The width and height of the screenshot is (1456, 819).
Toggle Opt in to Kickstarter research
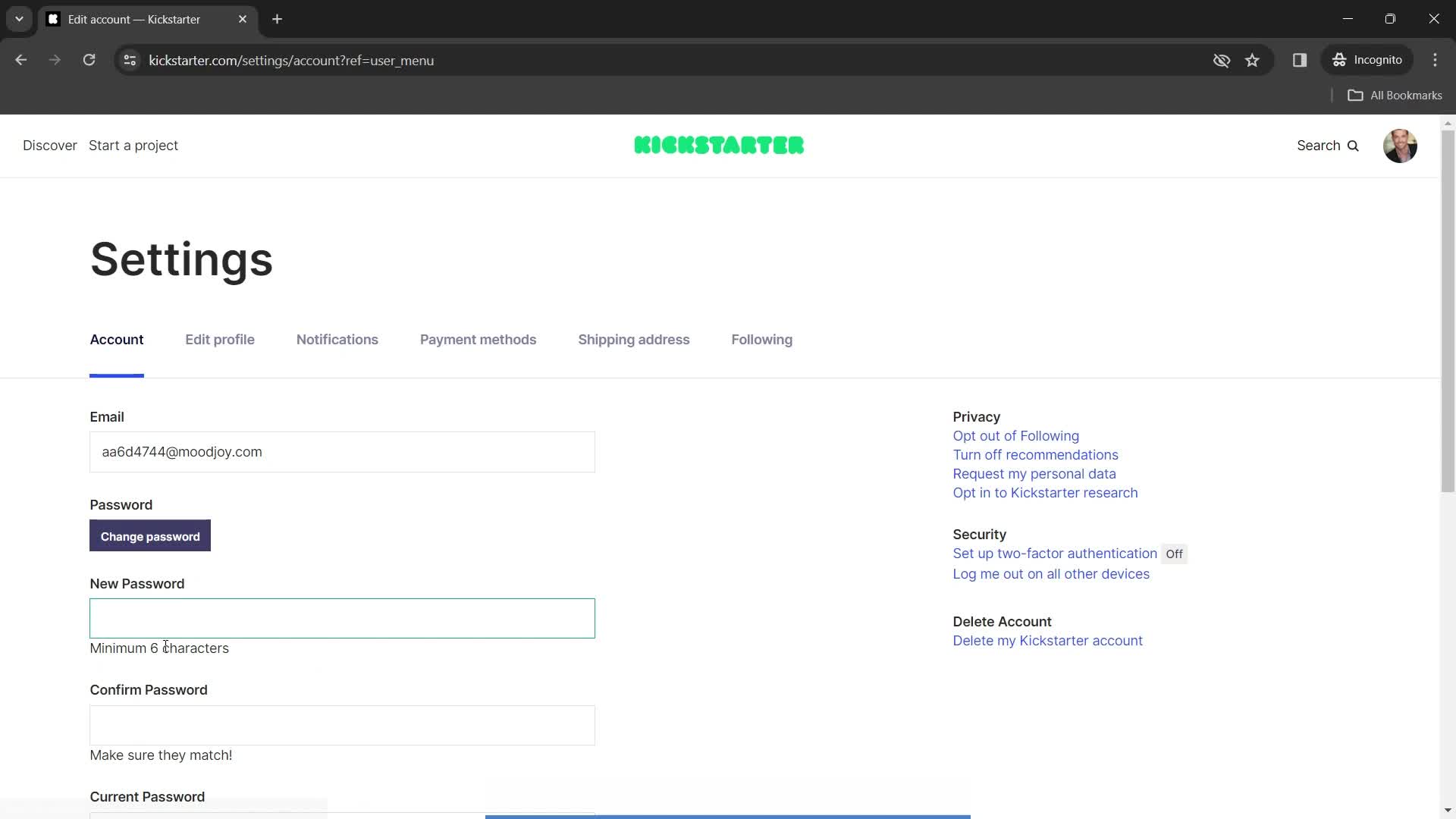1045,492
